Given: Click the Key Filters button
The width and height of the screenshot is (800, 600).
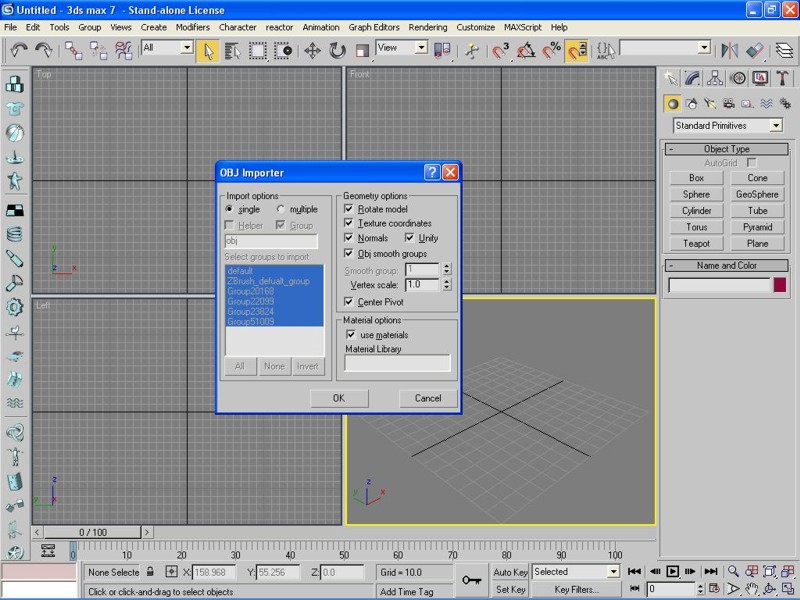Looking at the screenshot, I should tap(577, 589).
